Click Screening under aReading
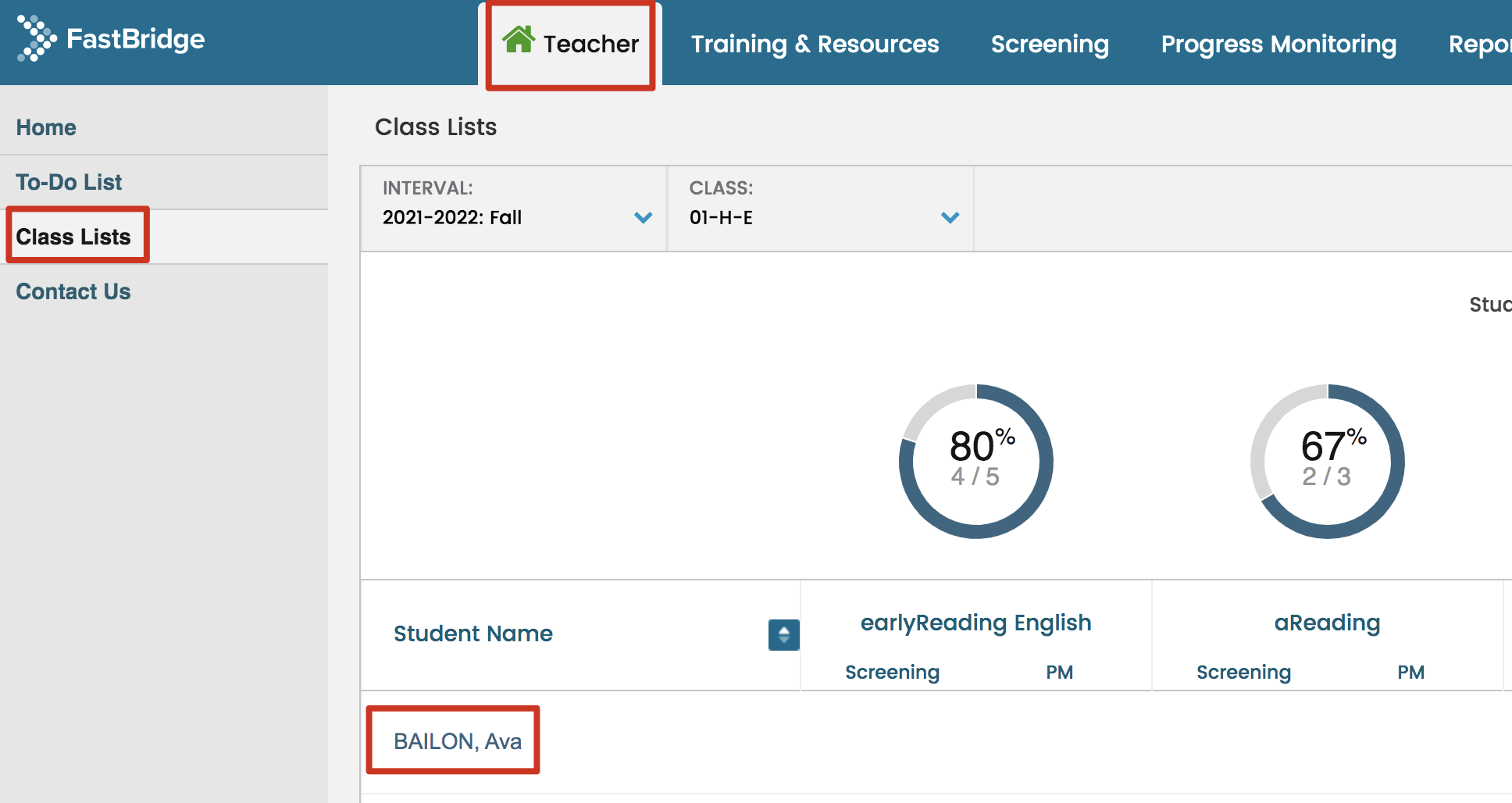The image size is (1512, 803). (x=1243, y=672)
